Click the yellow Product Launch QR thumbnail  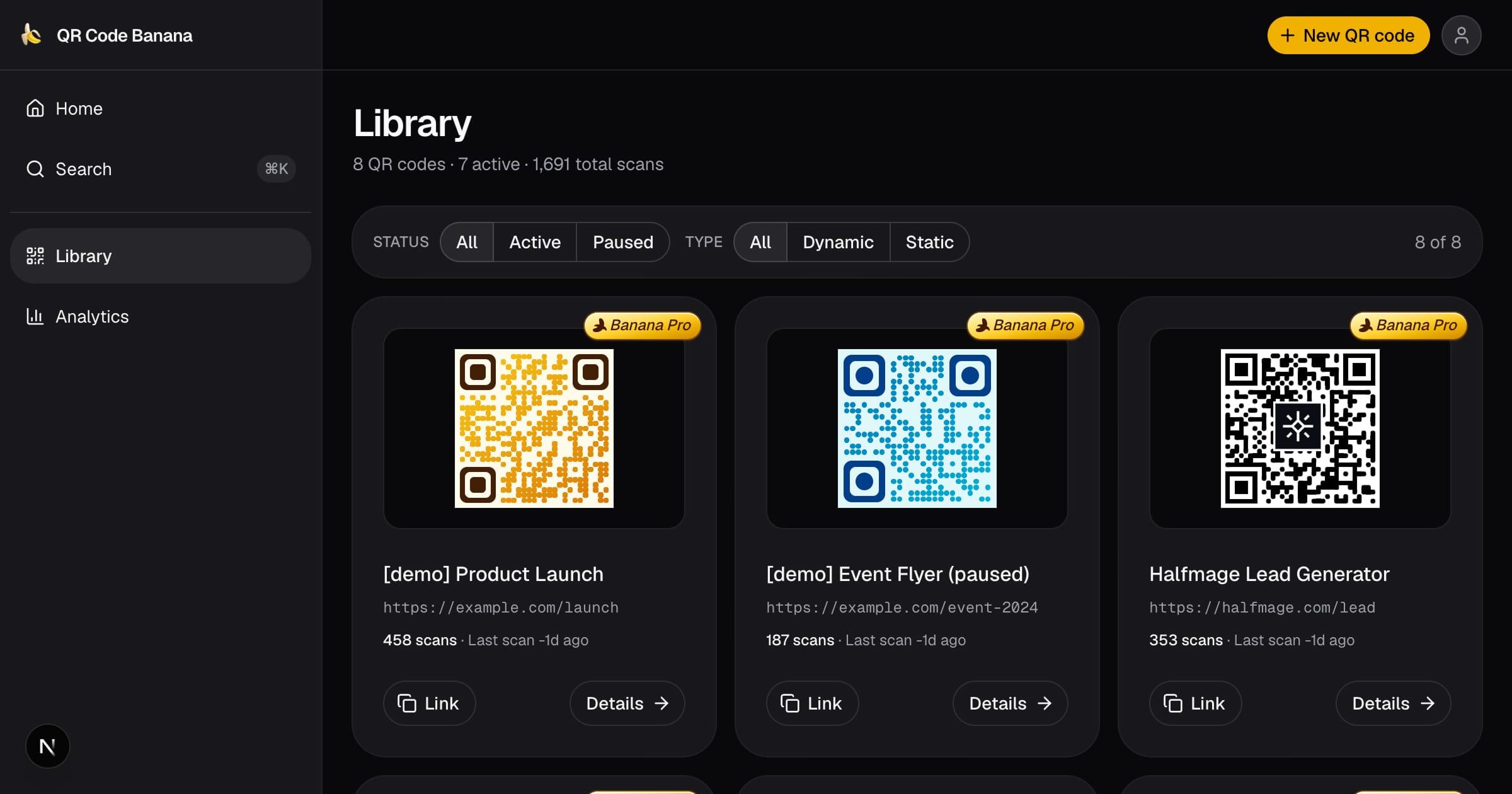tap(534, 429)
